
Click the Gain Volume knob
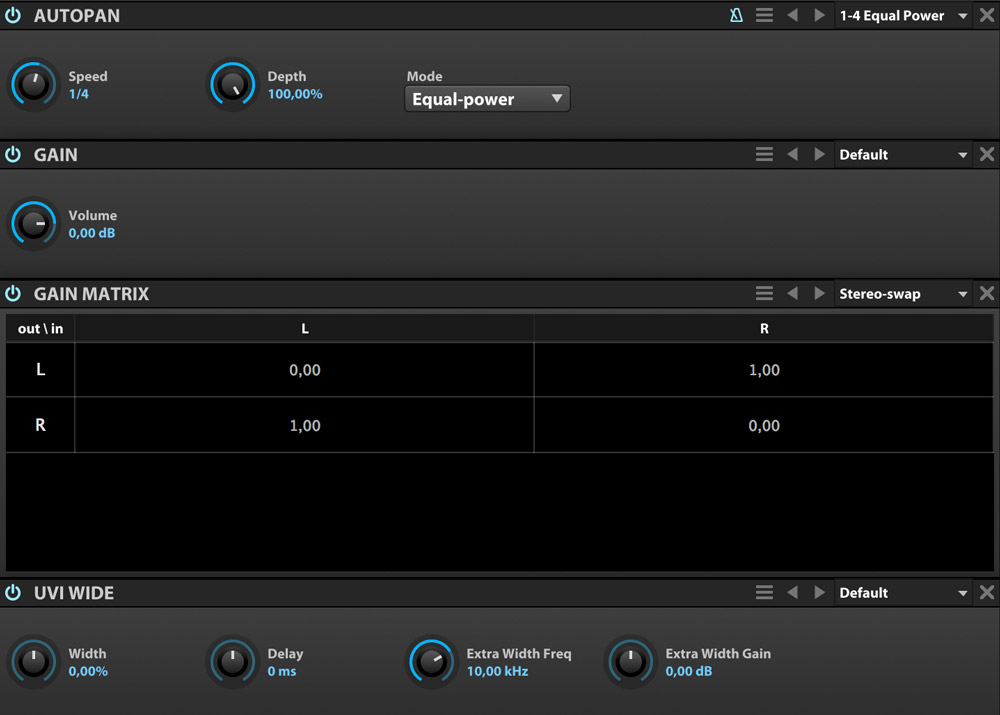pyautogui.click(x=34, y=223)
